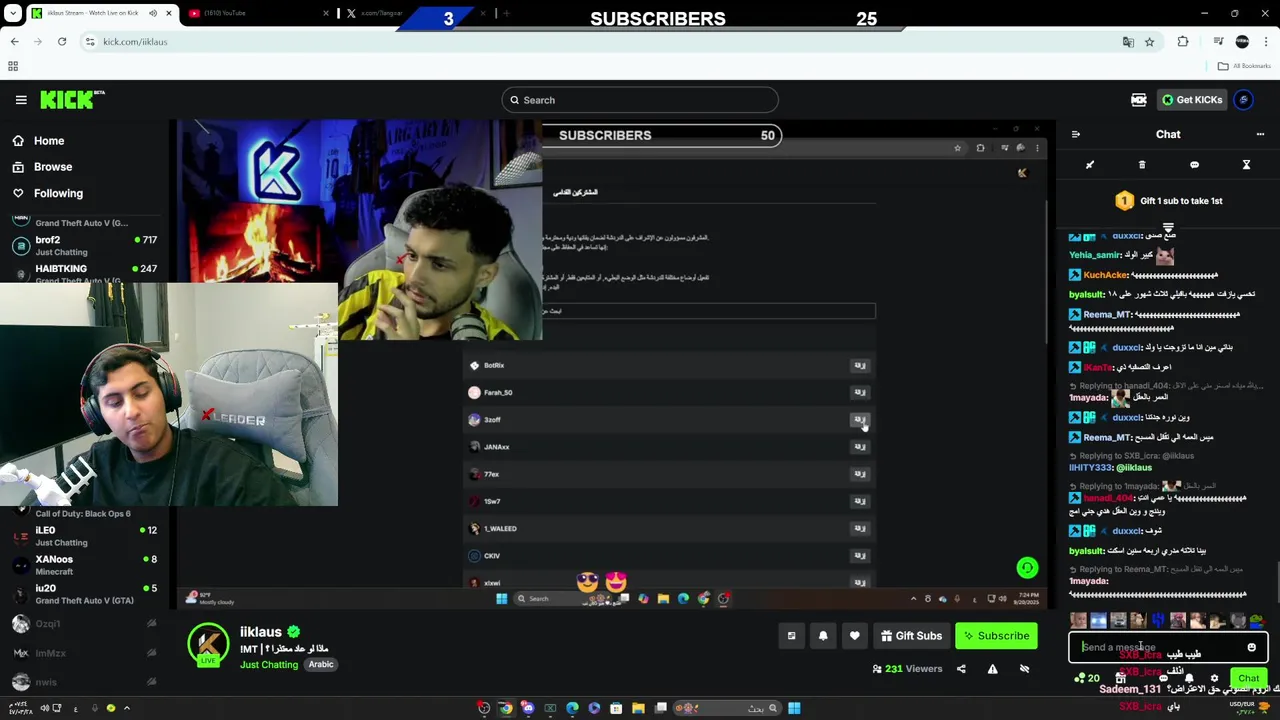
Task: Open XANoos Minecraft channel
Action: coord(85,565)
